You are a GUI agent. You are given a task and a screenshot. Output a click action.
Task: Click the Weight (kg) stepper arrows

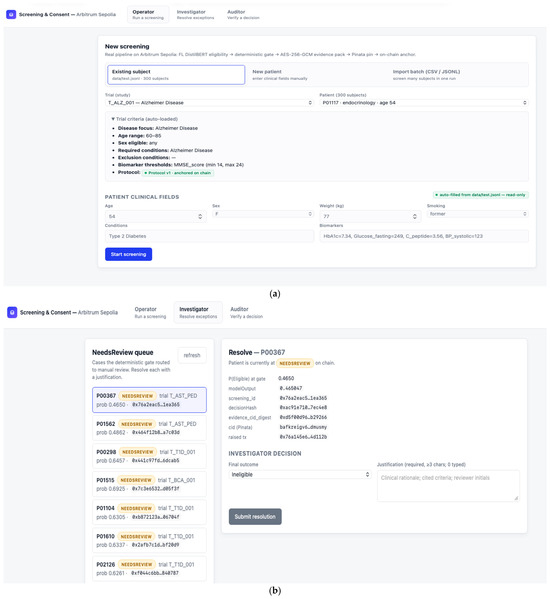click(x=414, y=216)
